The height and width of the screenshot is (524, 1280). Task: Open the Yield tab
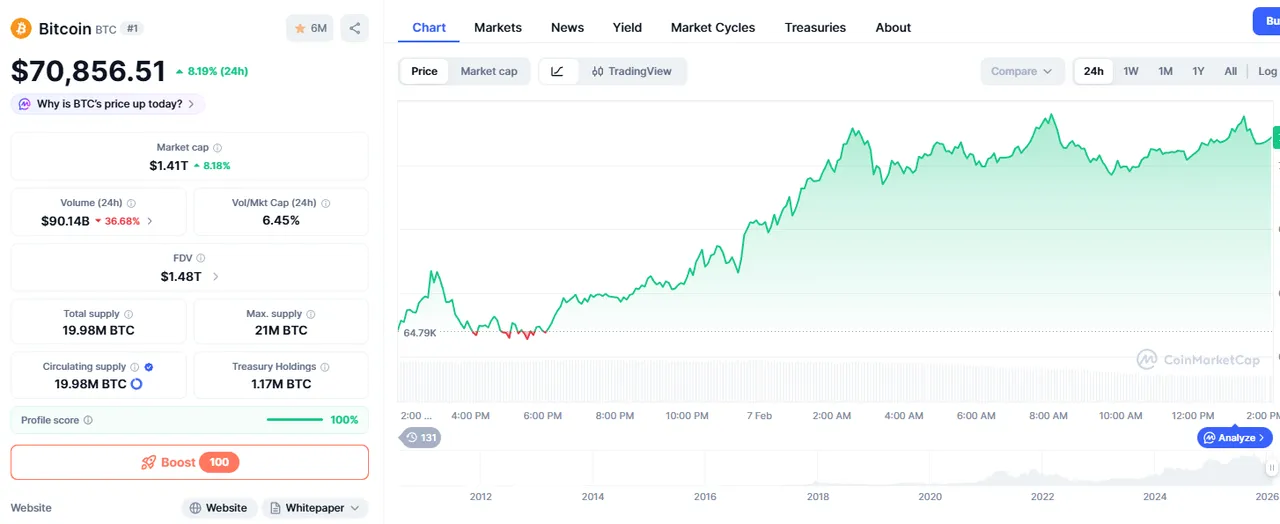[627, 28]
